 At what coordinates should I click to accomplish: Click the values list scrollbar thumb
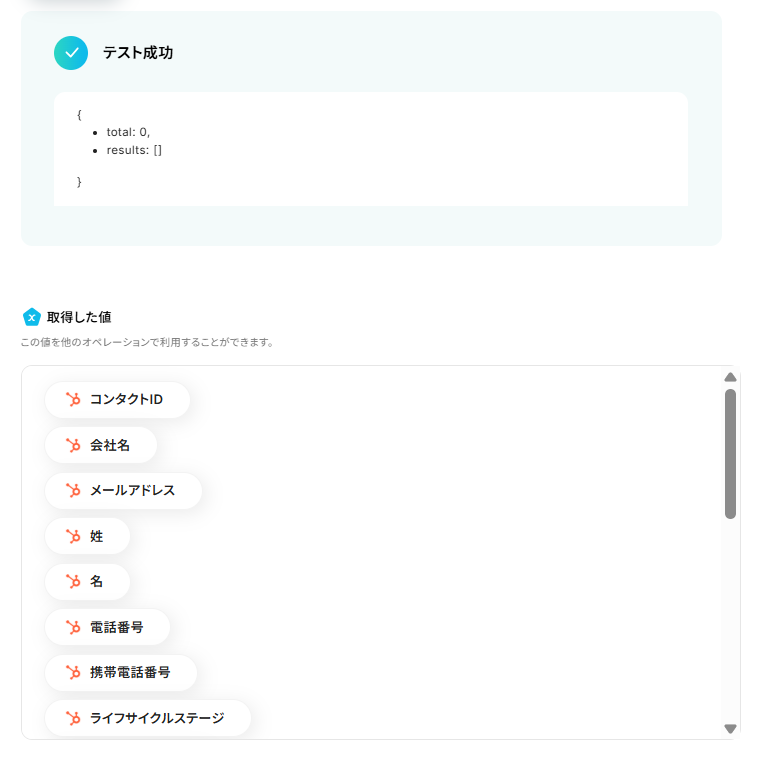pos(730,454)
